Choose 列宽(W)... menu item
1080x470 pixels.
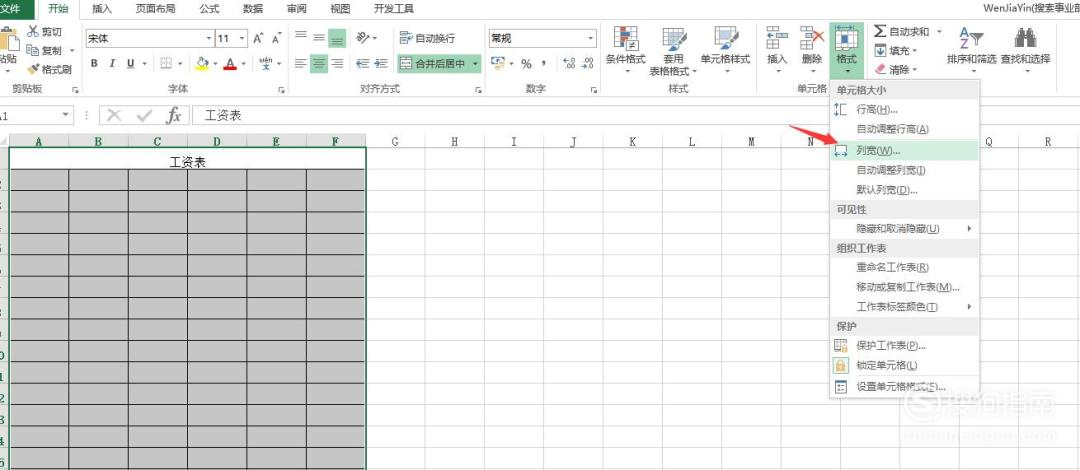point(904,150)
